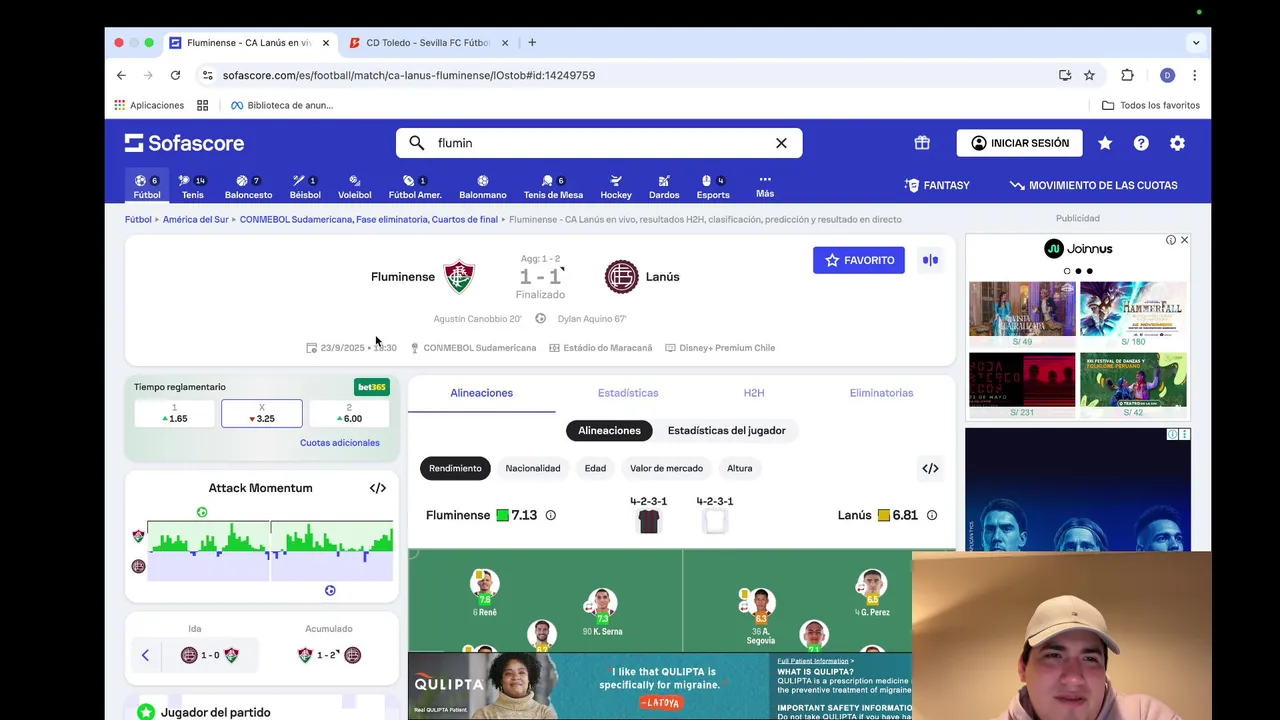Select the Béisbol sport icon
The image size is (1280, 720).
[305, 186]
